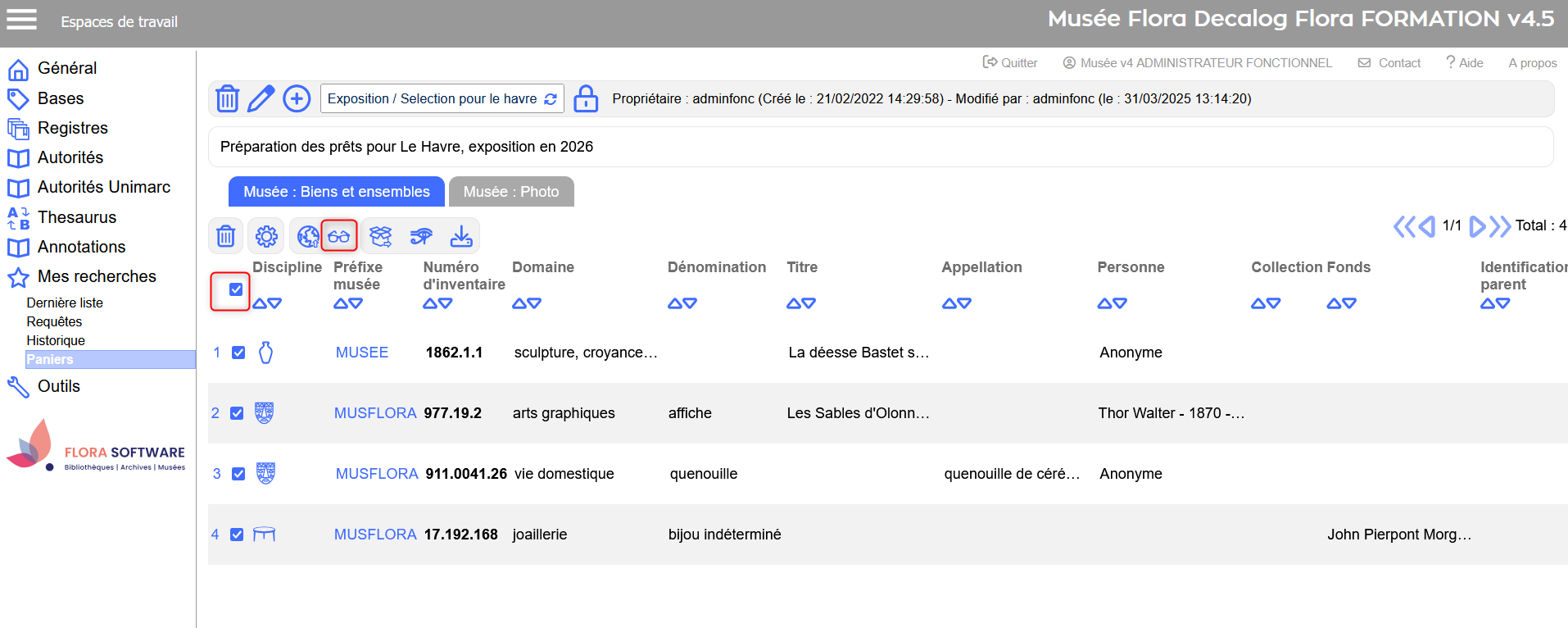Sort Domaine column ascending with up arrow

pyautogui.click(x=519, y=303)
